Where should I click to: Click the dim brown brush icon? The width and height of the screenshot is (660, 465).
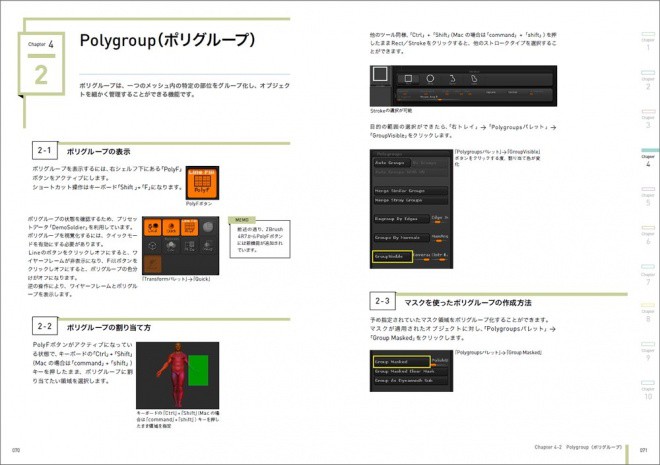pos(153,265)
